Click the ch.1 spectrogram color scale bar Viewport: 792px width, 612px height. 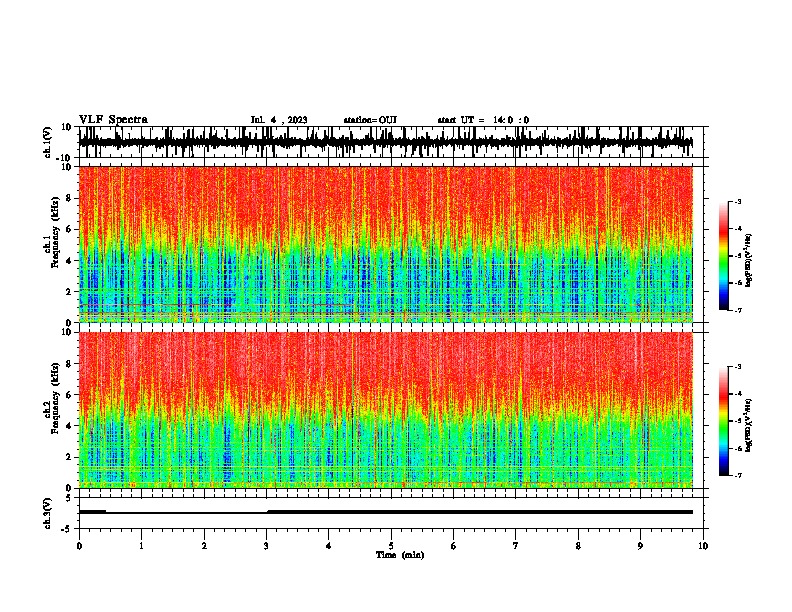723,256
